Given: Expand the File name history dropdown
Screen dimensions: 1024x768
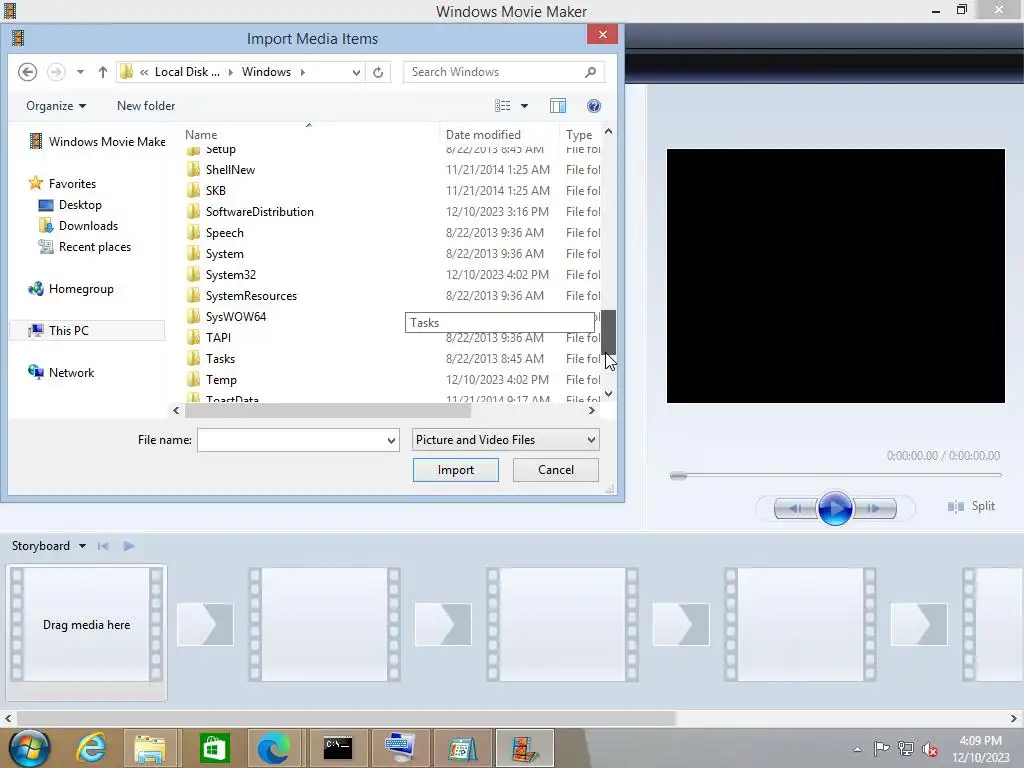Looking at the screenshot, I should pyautogui.click(x=391, y=440).
